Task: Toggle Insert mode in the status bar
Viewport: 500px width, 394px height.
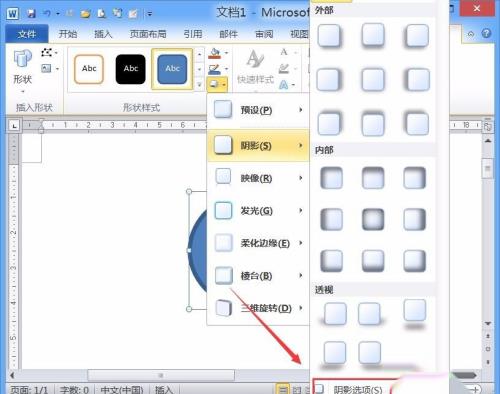Action: 164,389
